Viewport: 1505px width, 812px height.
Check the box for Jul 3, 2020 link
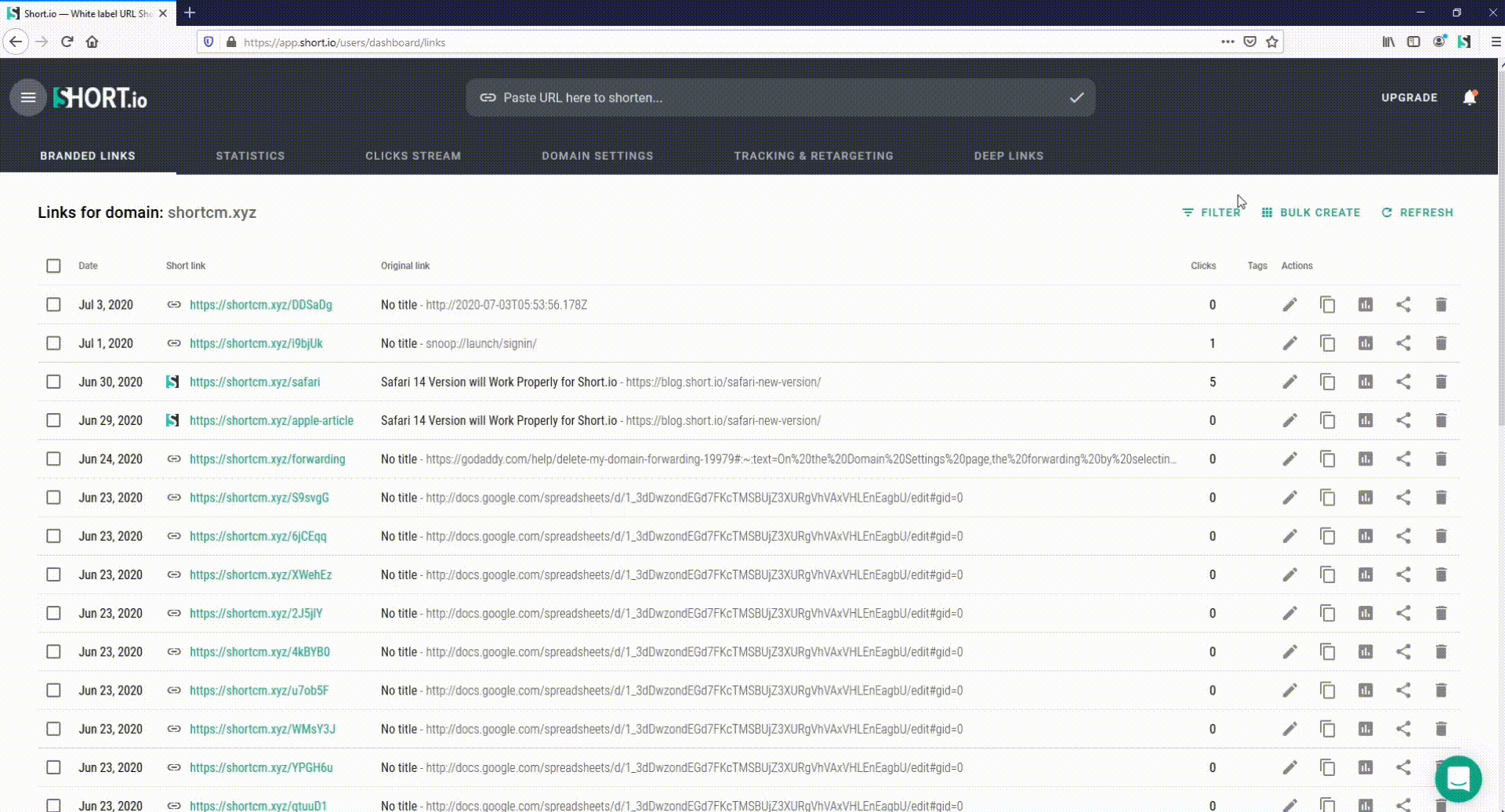click(x=53, y=305)
